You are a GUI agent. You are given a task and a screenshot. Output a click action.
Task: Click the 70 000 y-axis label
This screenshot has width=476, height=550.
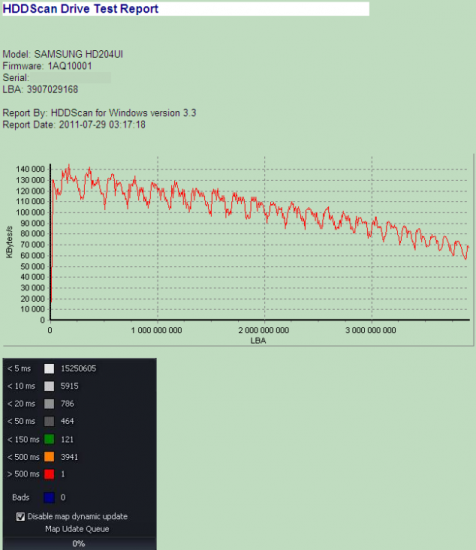coord(33,245)
